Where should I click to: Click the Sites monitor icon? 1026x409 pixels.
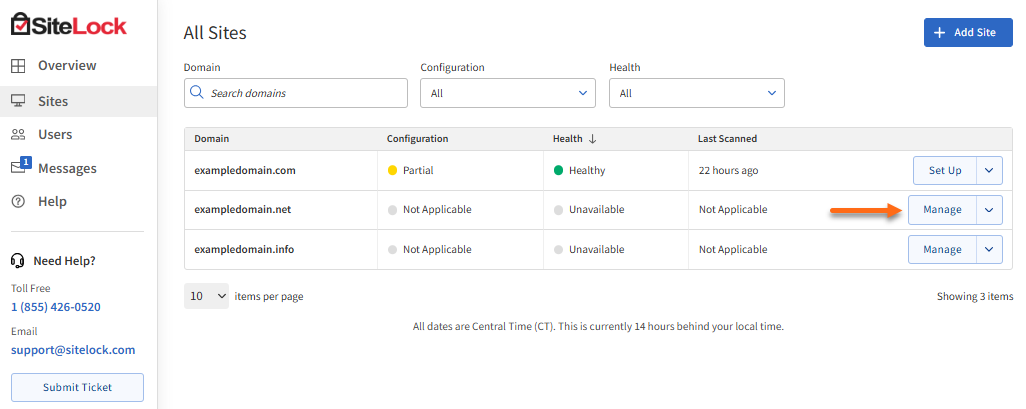18,101
